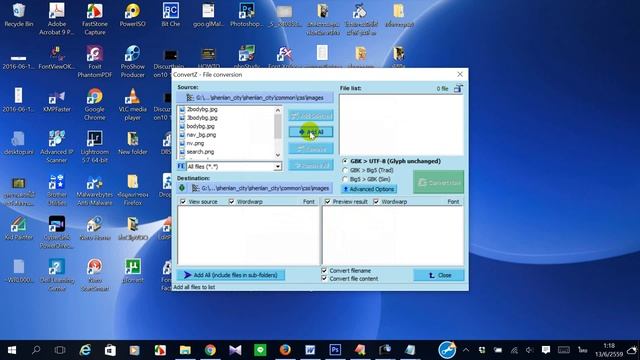640x360 pixels.
Task: Open Adobe Acrobat 9 desktop shortcut
Action: pos(56,18)
